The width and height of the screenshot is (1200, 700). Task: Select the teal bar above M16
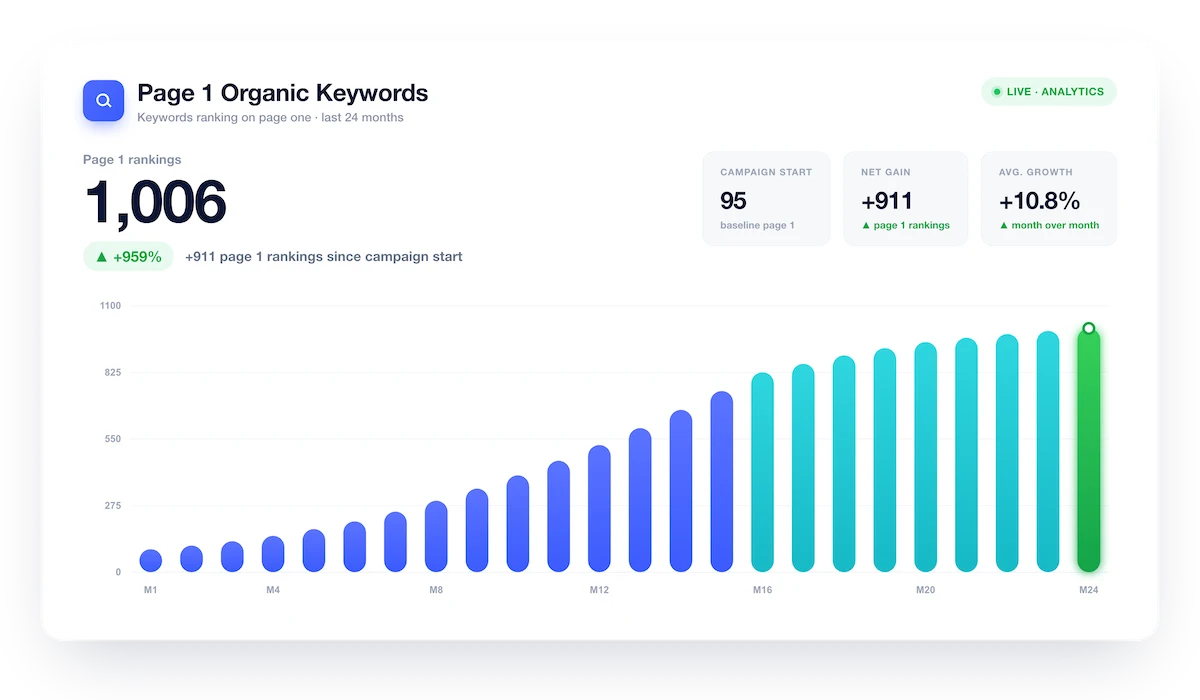click(x=762, y=472)
